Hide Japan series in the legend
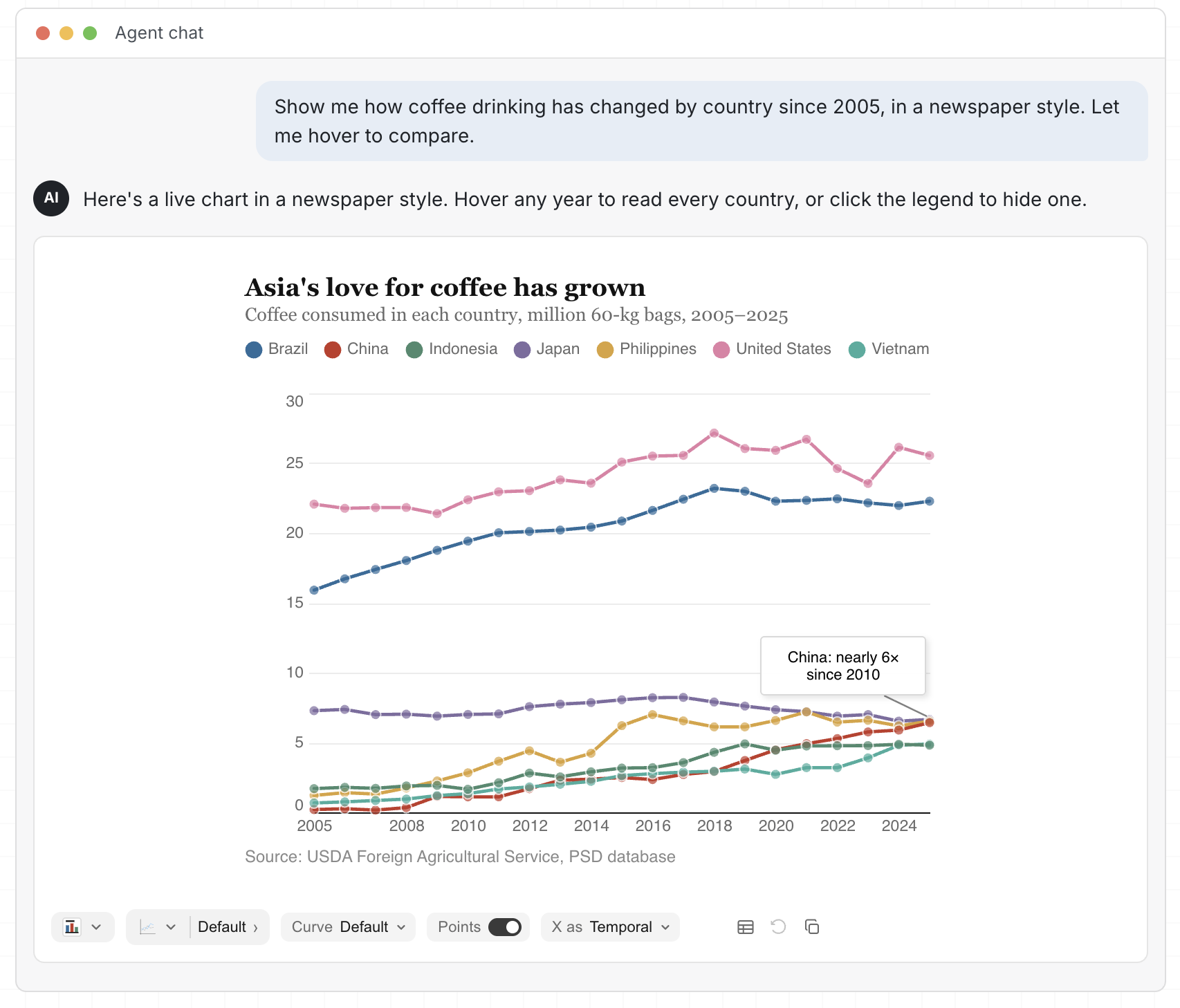1180x1008 pixels. pos(546,349)
